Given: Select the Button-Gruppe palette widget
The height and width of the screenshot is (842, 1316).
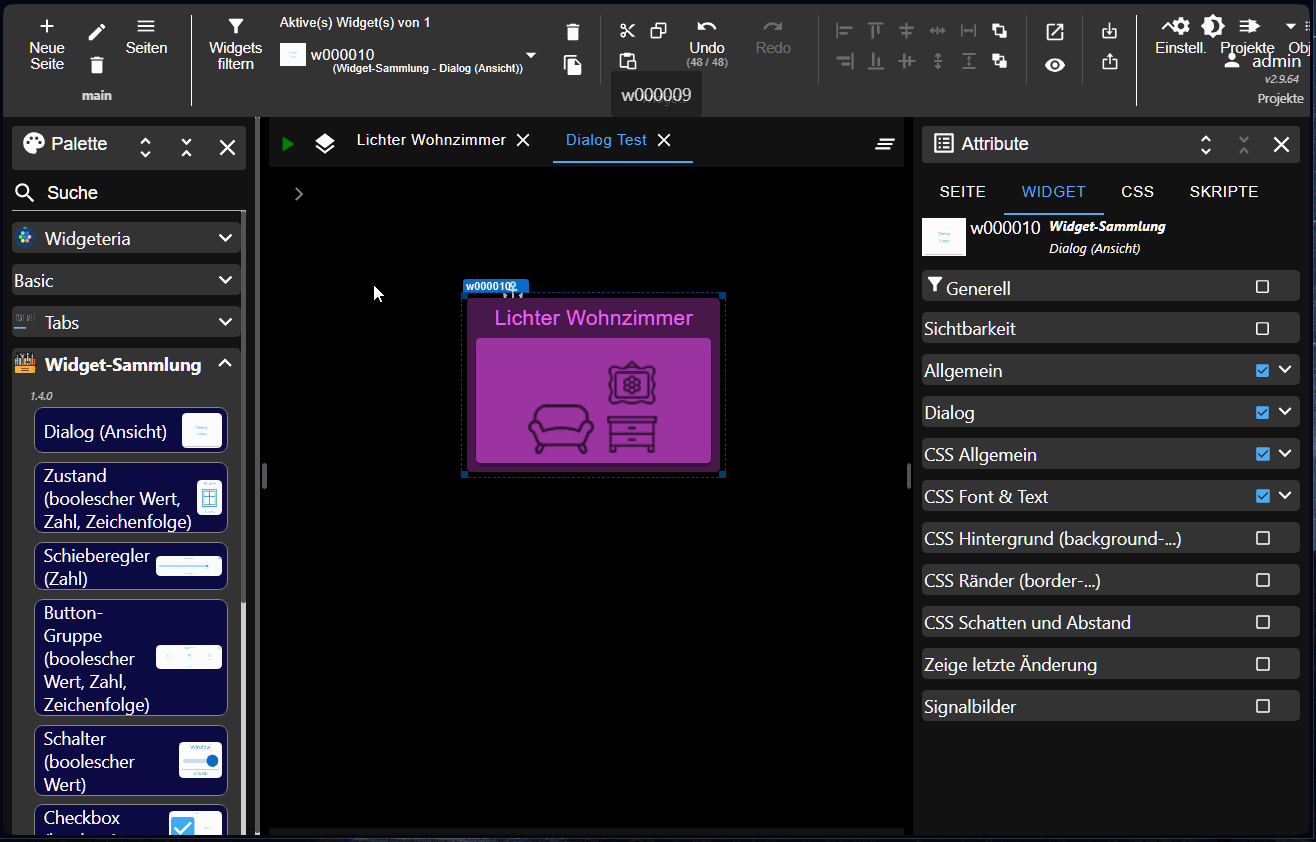Looking at the screenshot, I should click(131, 658).
